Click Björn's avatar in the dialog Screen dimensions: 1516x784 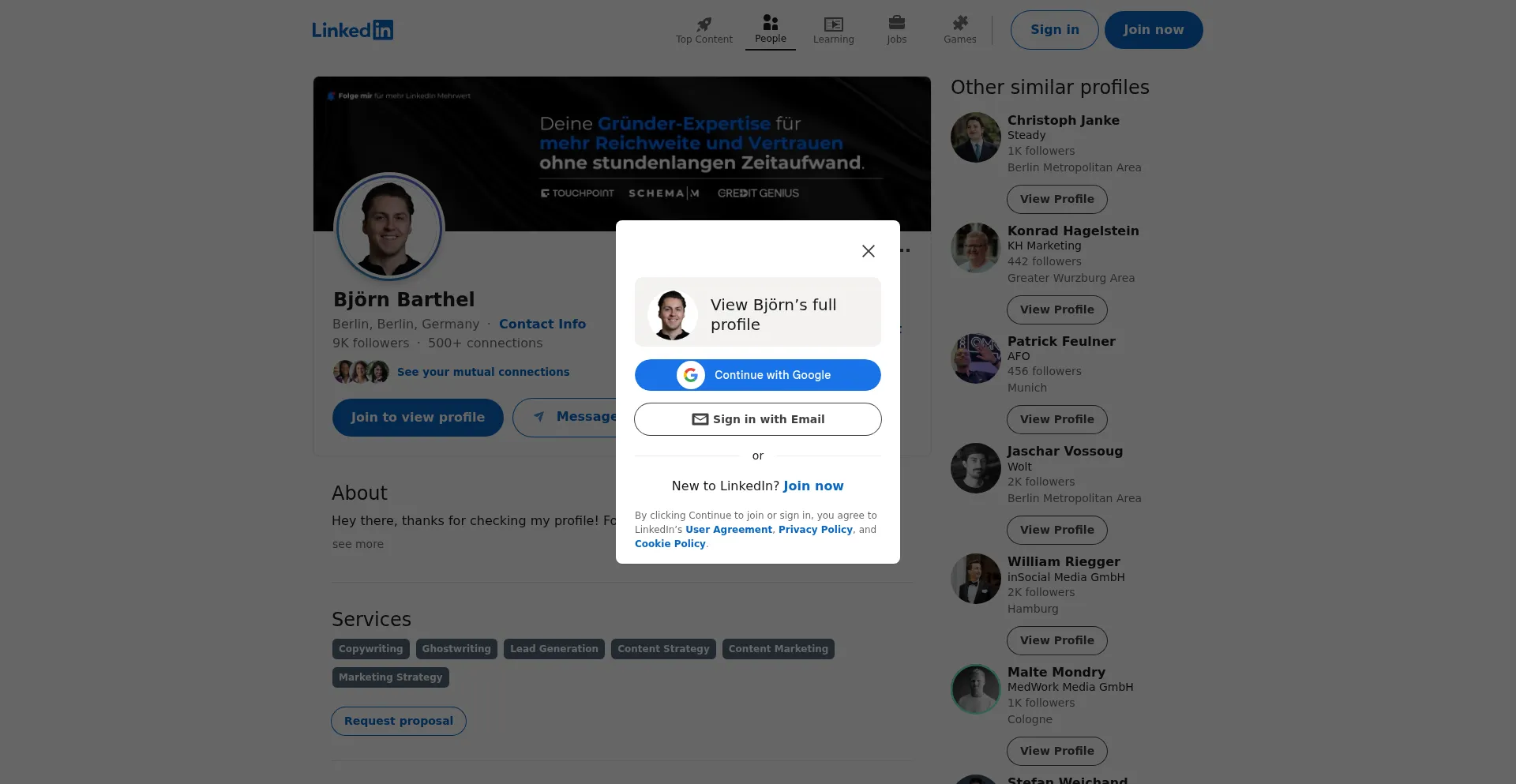tap(673, 315)
